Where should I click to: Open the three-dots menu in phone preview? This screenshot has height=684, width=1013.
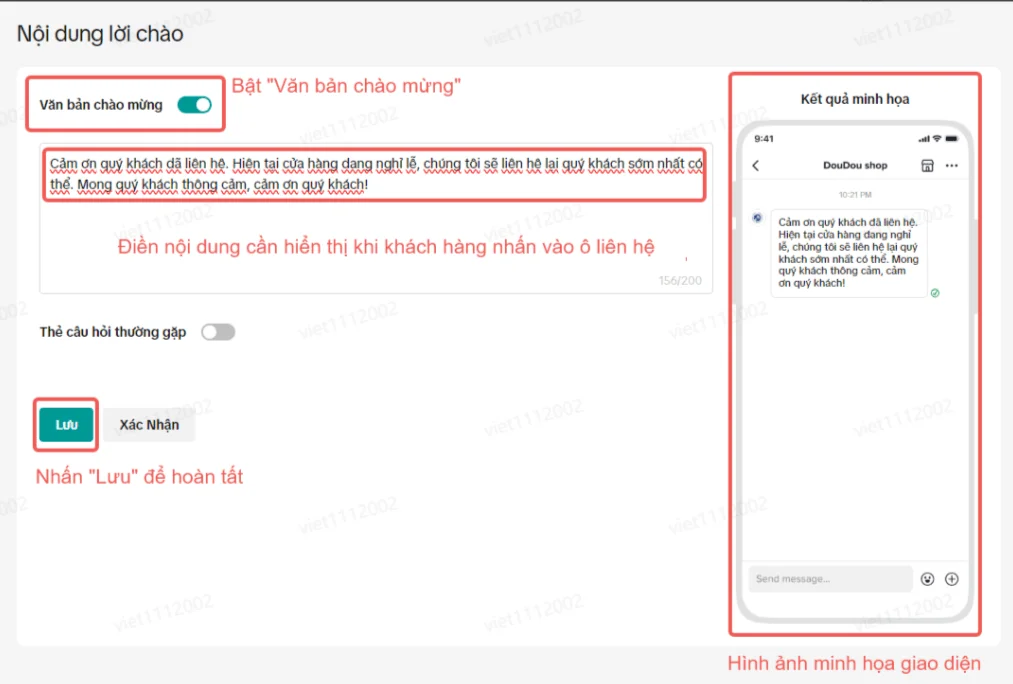[952, 165]
